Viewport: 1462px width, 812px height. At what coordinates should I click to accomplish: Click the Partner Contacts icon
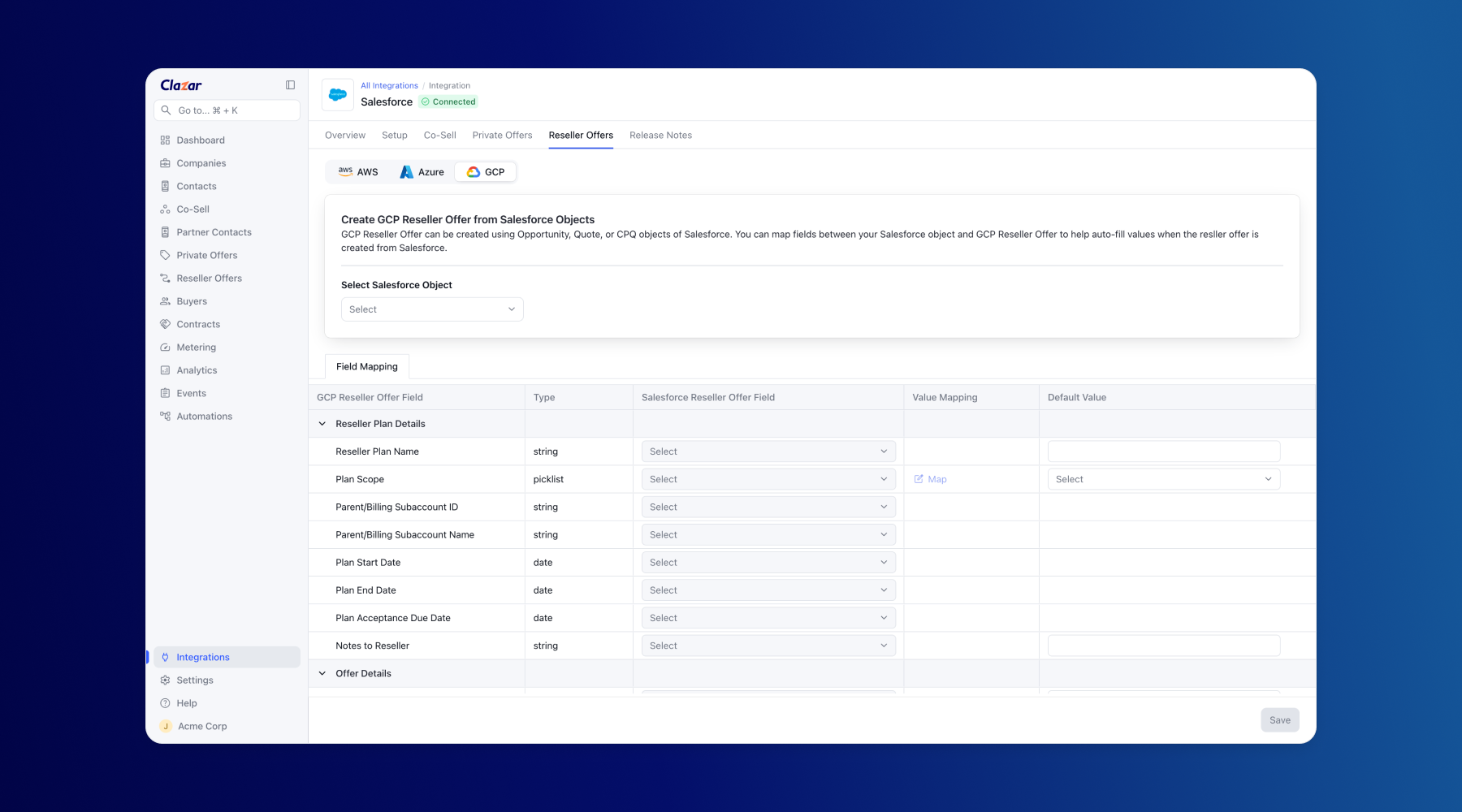tap(165, 232)
